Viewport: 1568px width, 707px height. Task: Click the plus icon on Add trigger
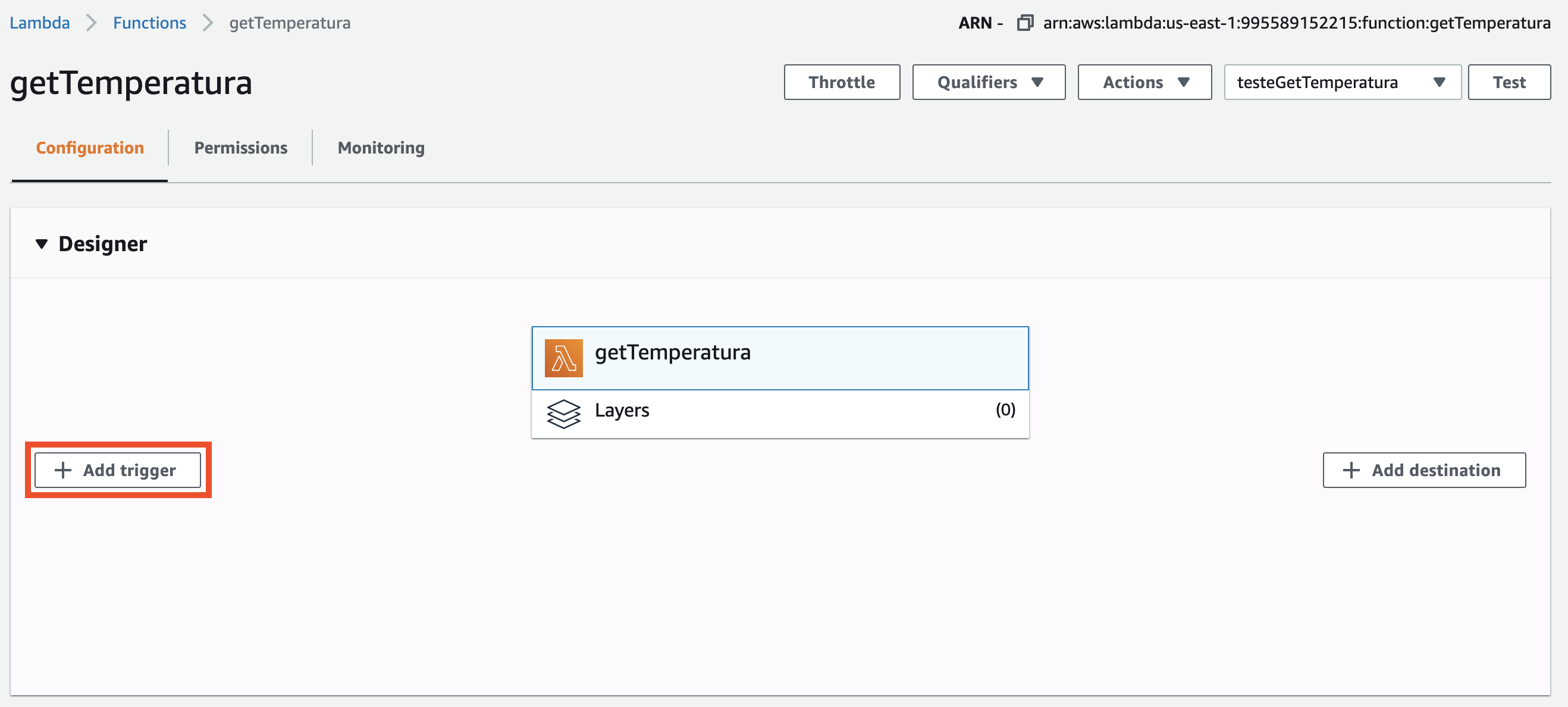click(62, 470)
